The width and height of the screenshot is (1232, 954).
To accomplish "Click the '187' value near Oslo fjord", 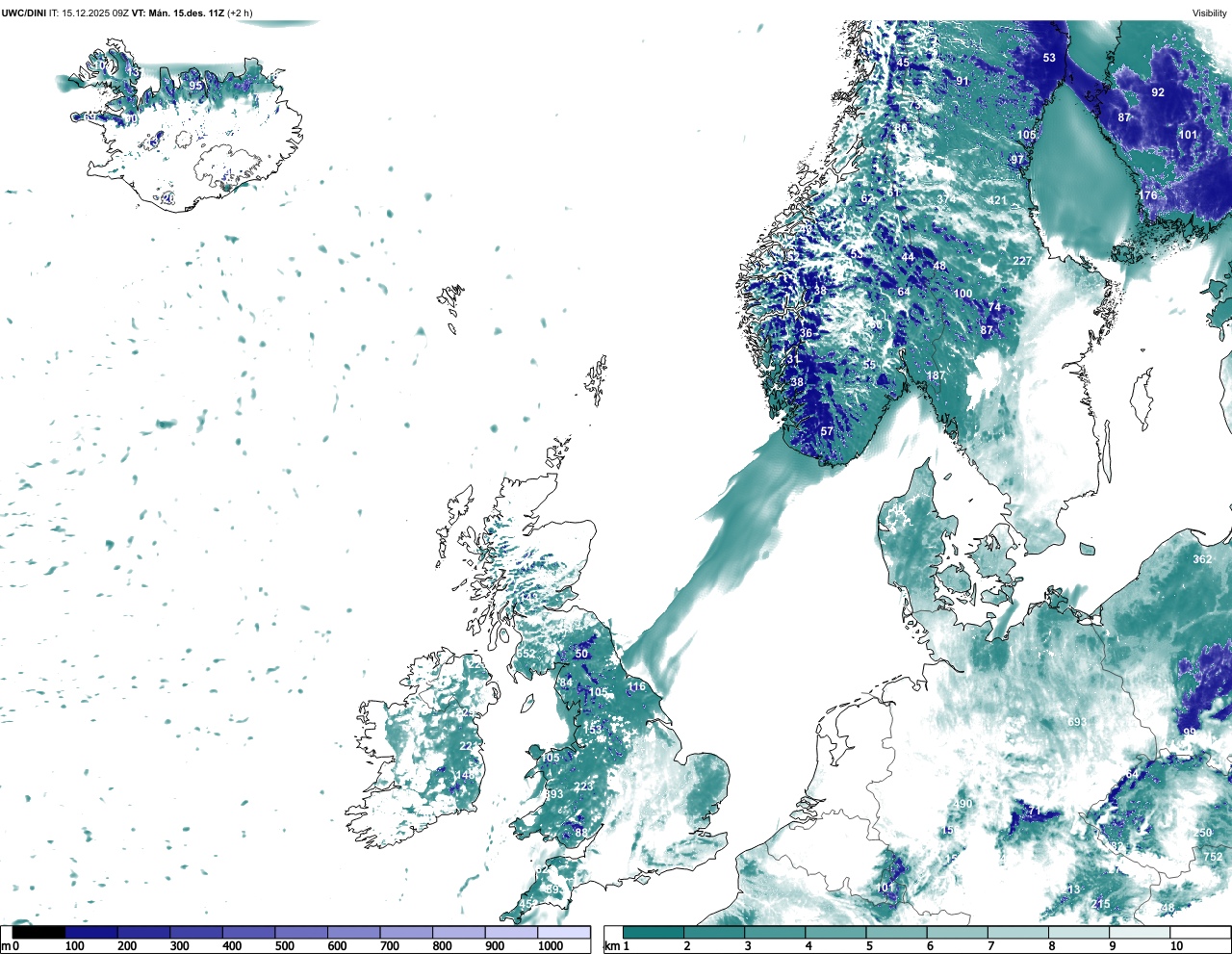I will (936, 376).
